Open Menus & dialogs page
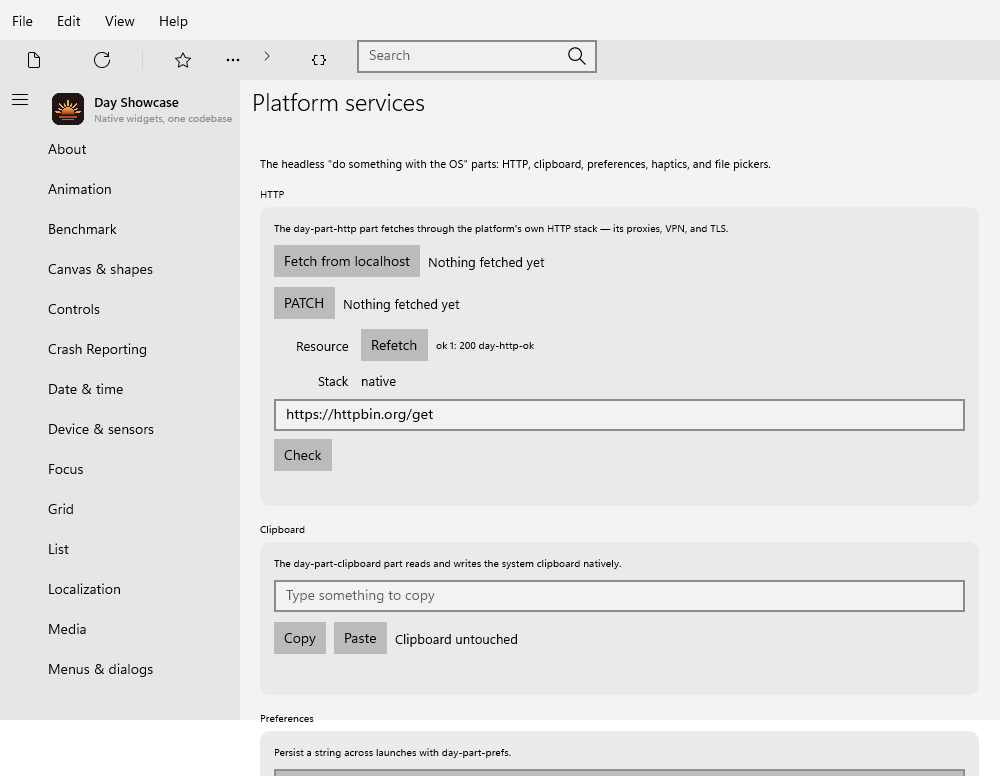 pos(100,670)
